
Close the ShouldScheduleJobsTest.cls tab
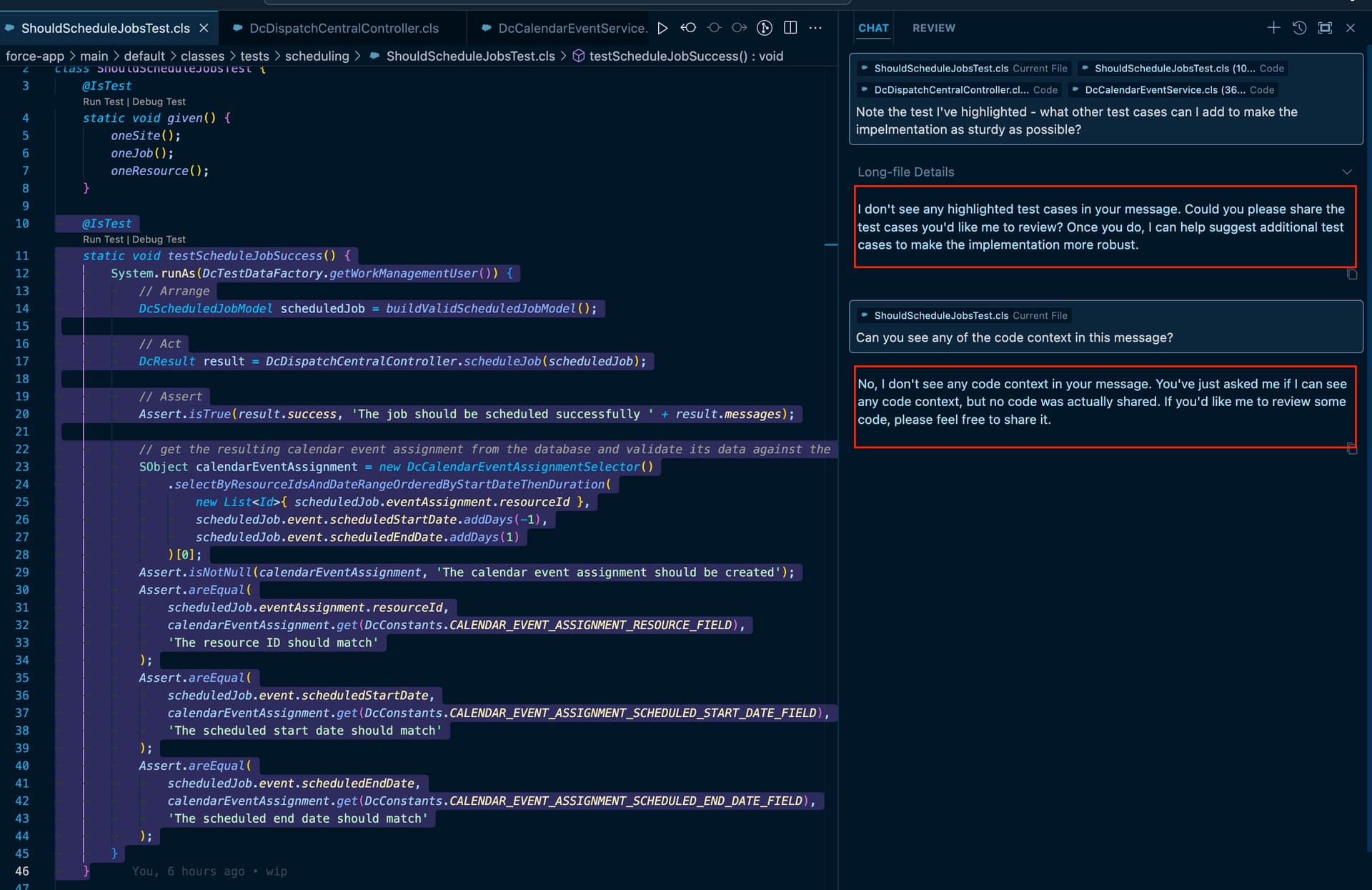pos(204,28)
